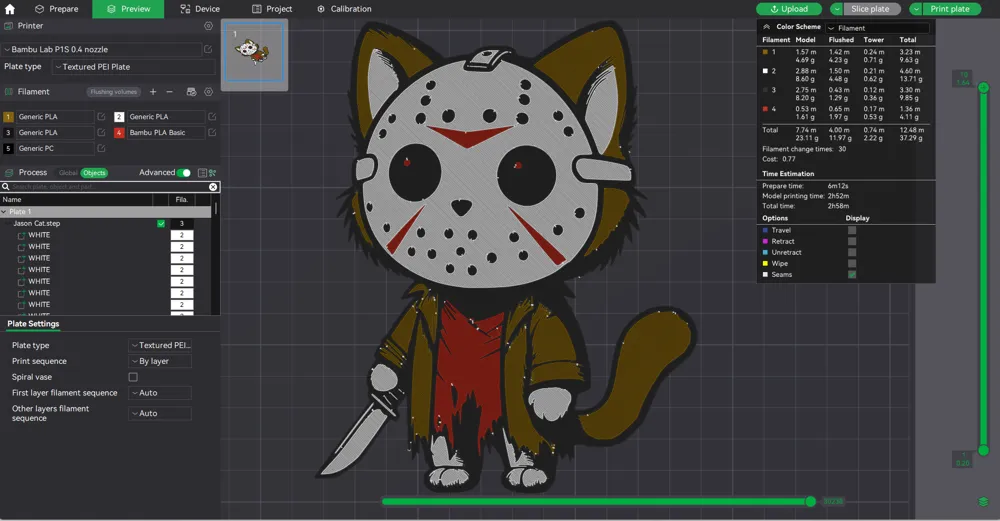Screen dimensions: 1000x521
Task: Select plate 1 thumbnail
Action: point(254,51)
